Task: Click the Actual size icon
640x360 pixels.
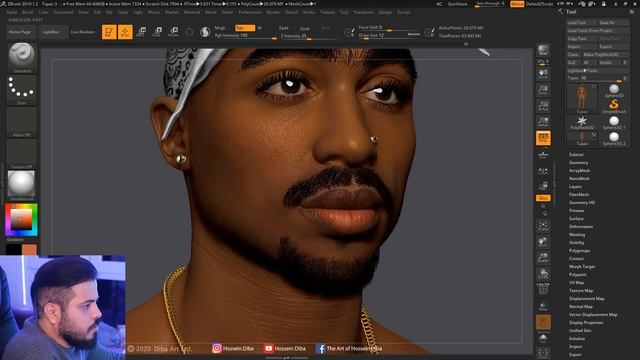Action: [x=543, y=106]
